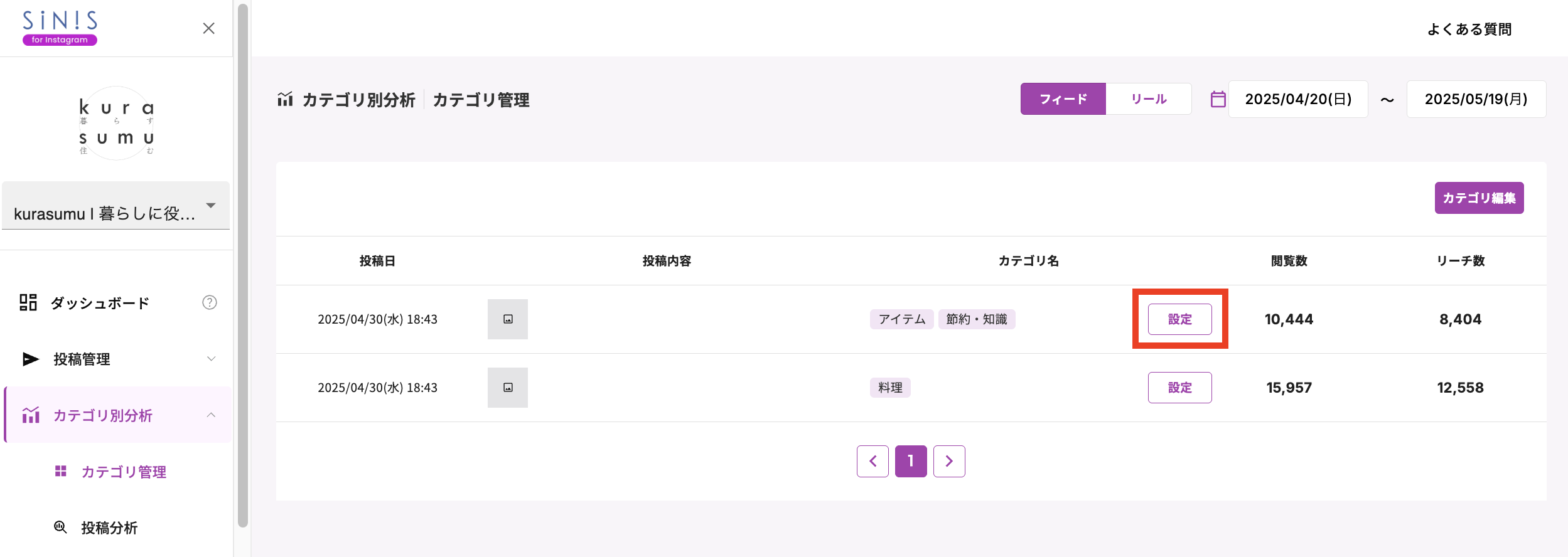The height and width of the screenshot is (557, 1568).
Task: Click the カテゴリ別分析 chart icon in sidebar
Action: [31, 415]
